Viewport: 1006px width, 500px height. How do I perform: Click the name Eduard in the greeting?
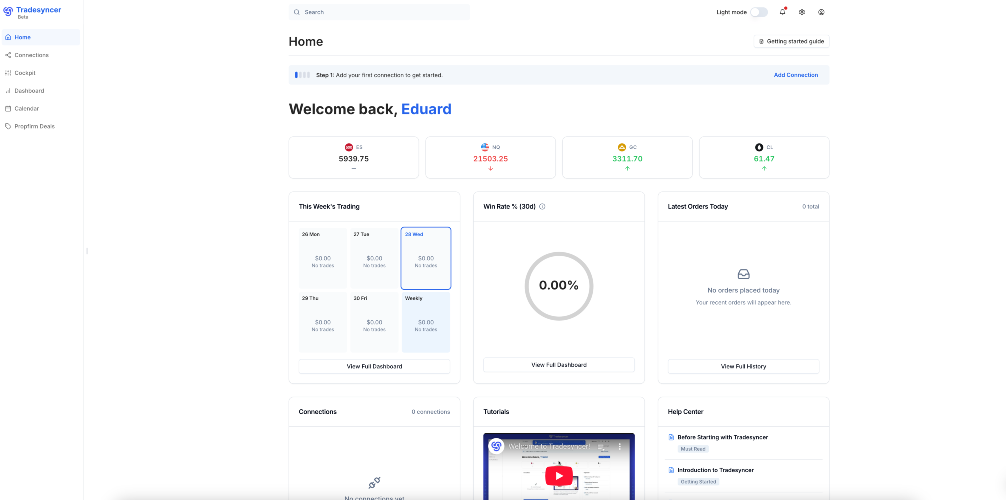tap(426, 109)
